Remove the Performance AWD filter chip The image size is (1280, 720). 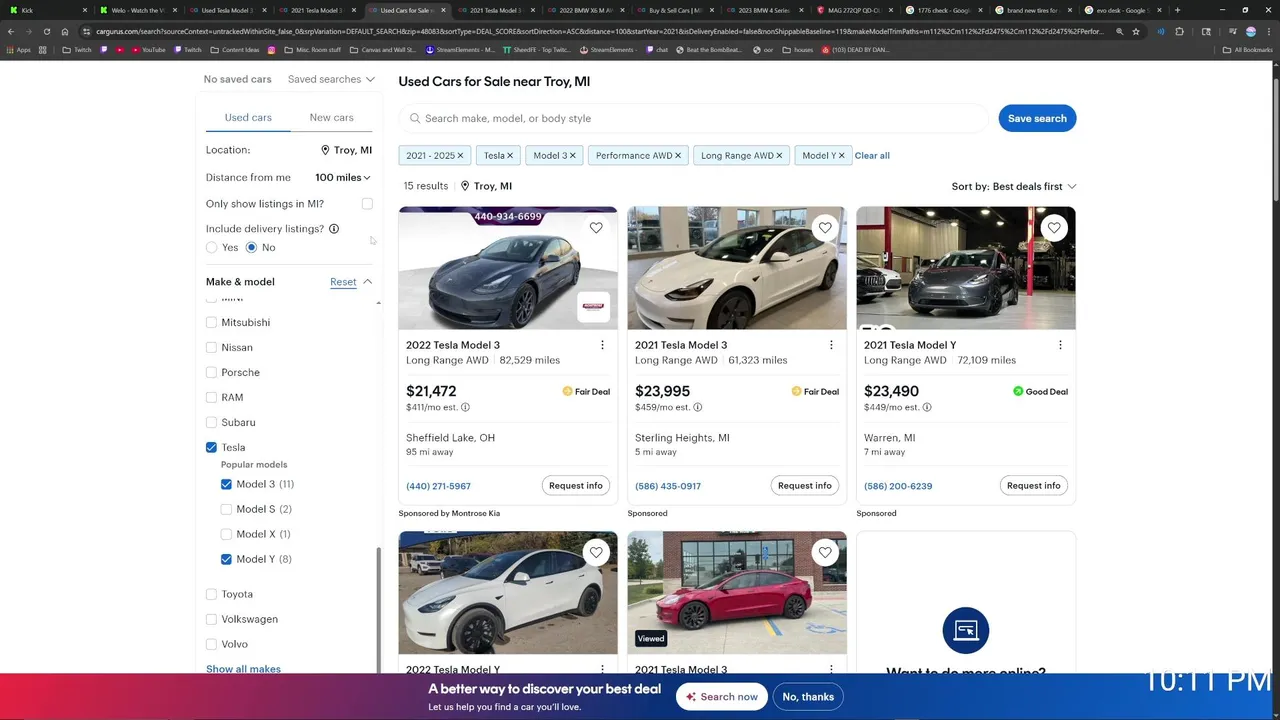(x=678, y=156)
